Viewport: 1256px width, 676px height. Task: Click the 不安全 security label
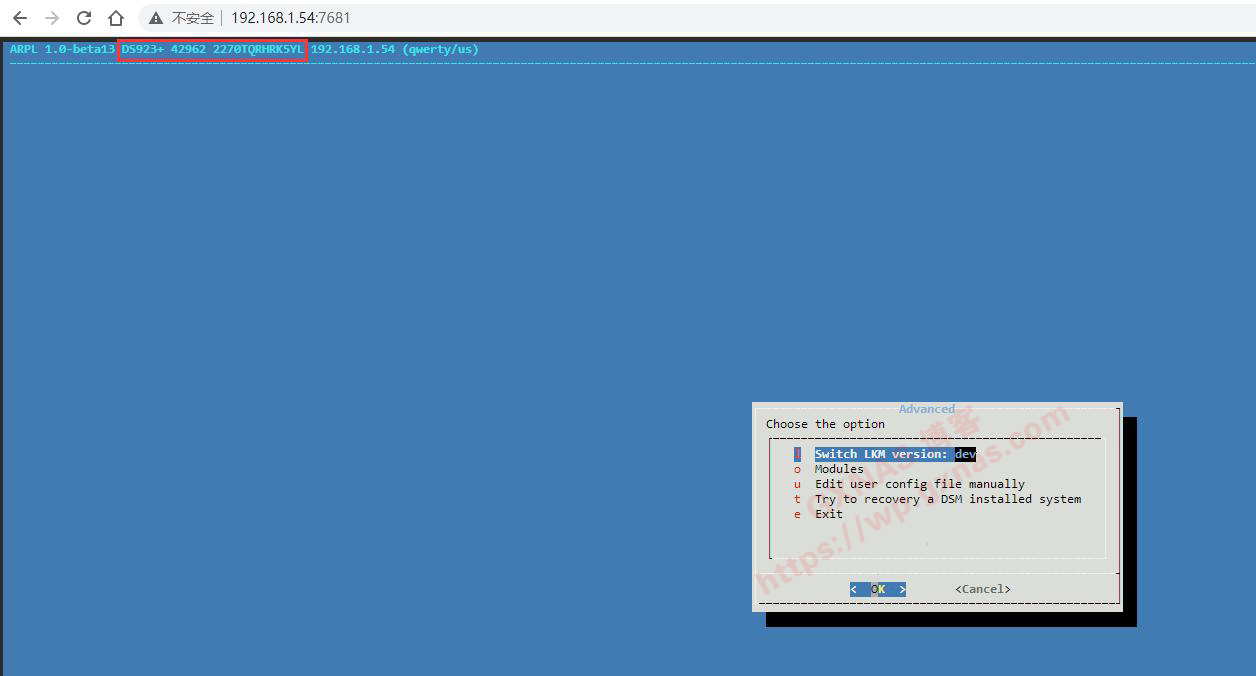(193, 18)
